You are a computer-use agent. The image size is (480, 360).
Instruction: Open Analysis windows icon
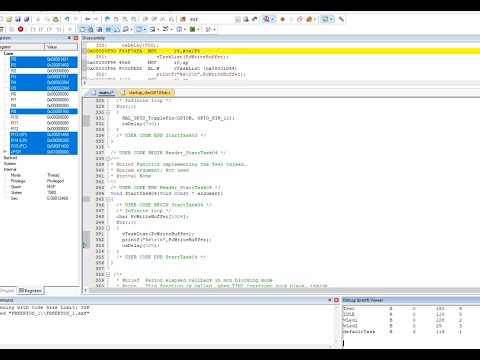click(x=165, y=29)
